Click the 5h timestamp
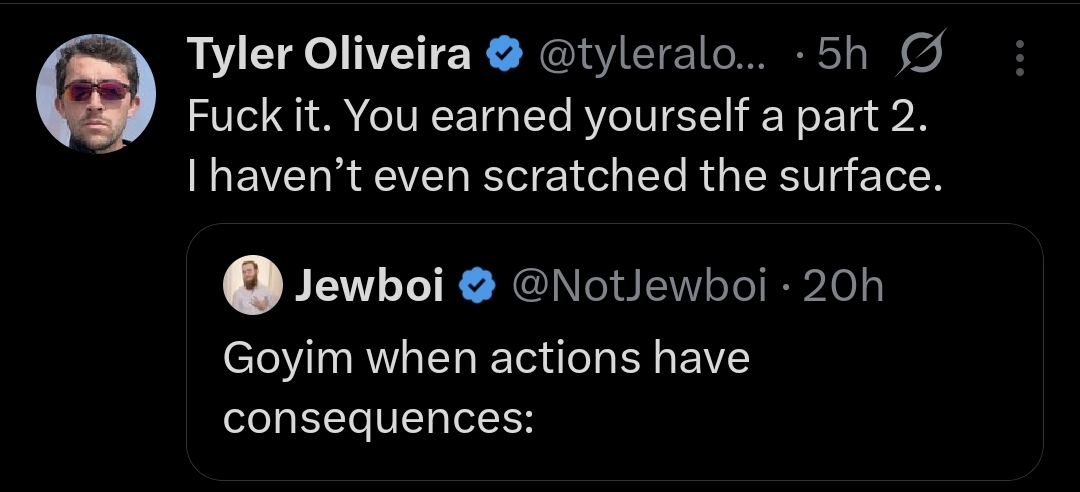 842,56
